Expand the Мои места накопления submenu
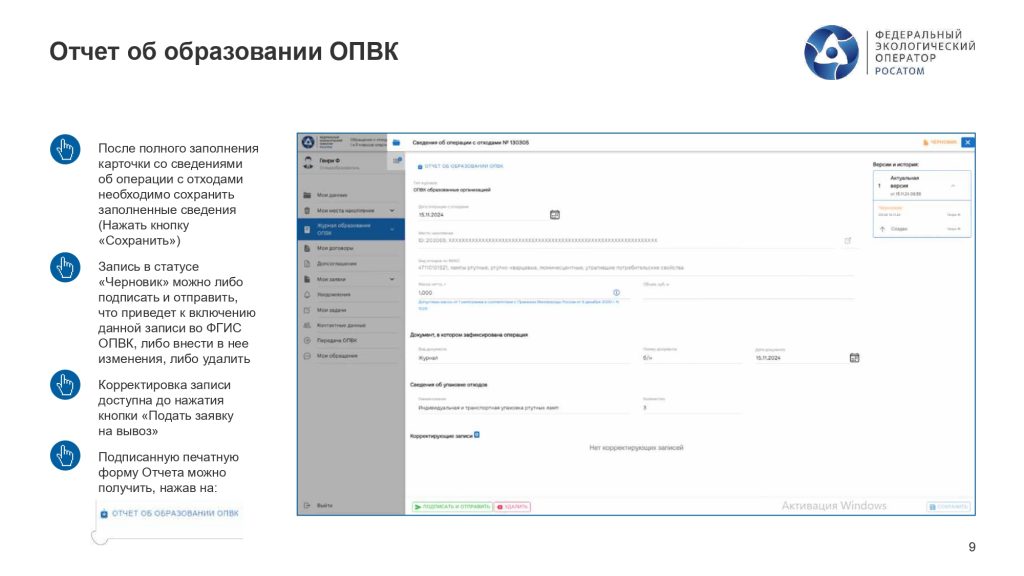The height and width of the screenshot is (576, 1024). pyautogui.click(x=392, y=210)
